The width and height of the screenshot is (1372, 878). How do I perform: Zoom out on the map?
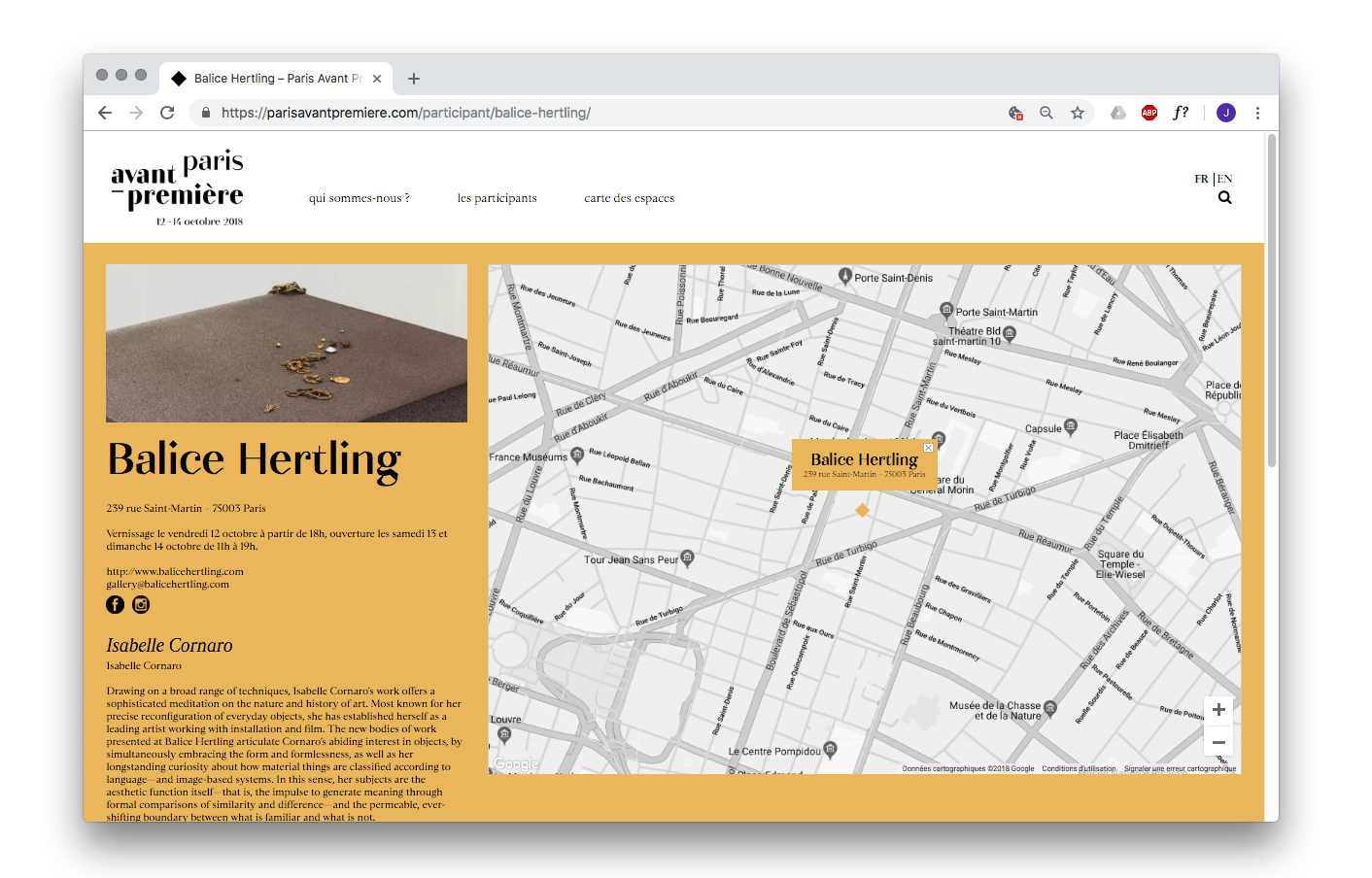point(1218,743)
